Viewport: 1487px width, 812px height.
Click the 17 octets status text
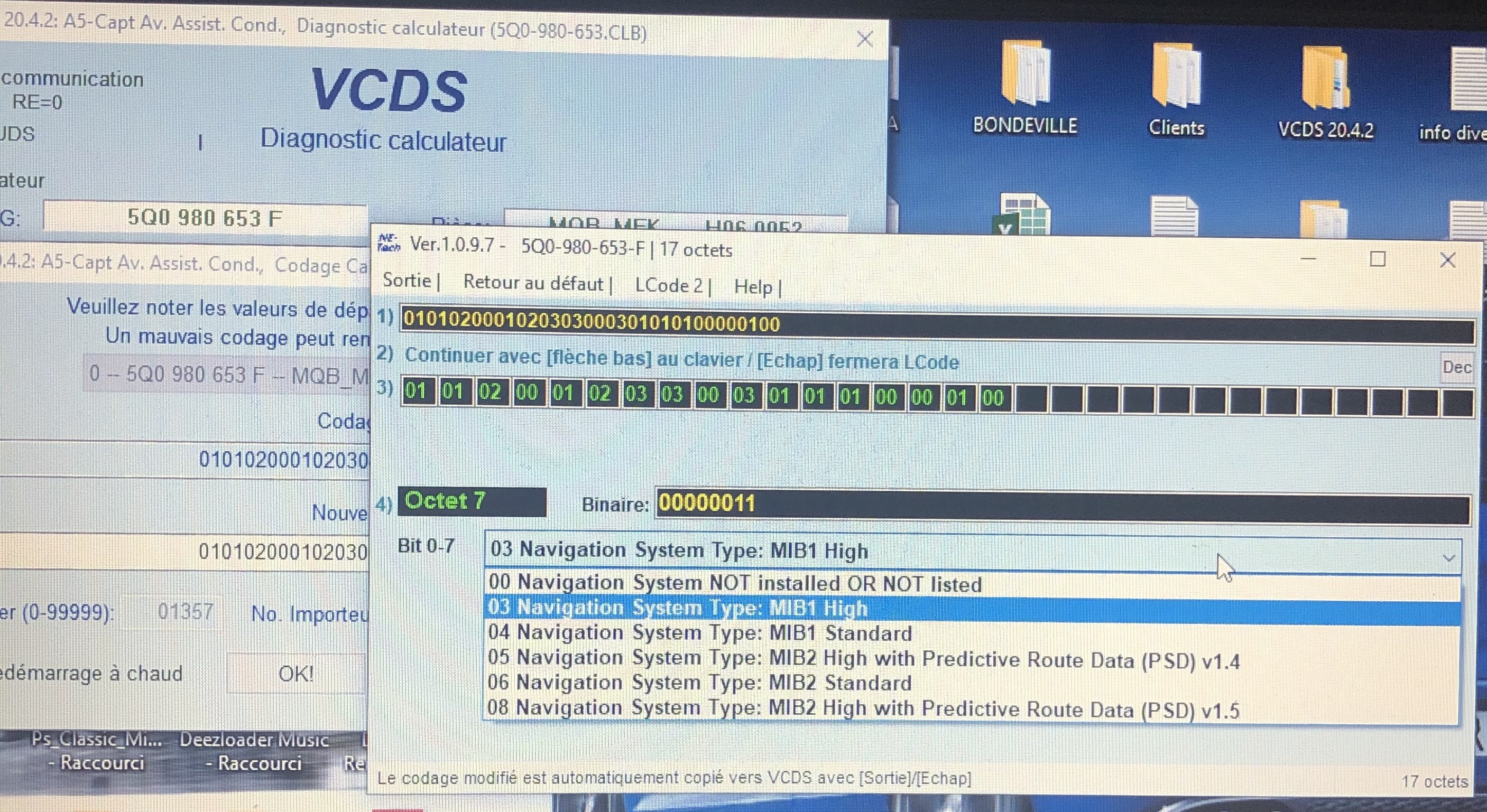click(1435, 781)
